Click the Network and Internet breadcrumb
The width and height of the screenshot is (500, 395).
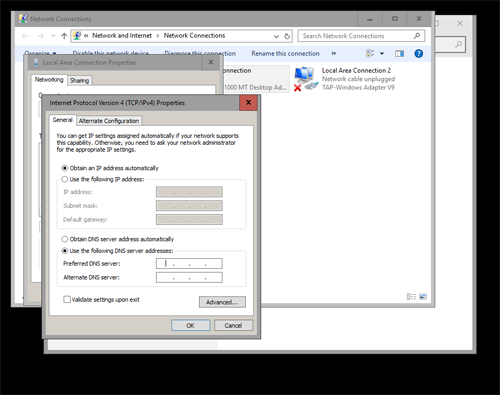pyautogui.click(x=122, y=36)
